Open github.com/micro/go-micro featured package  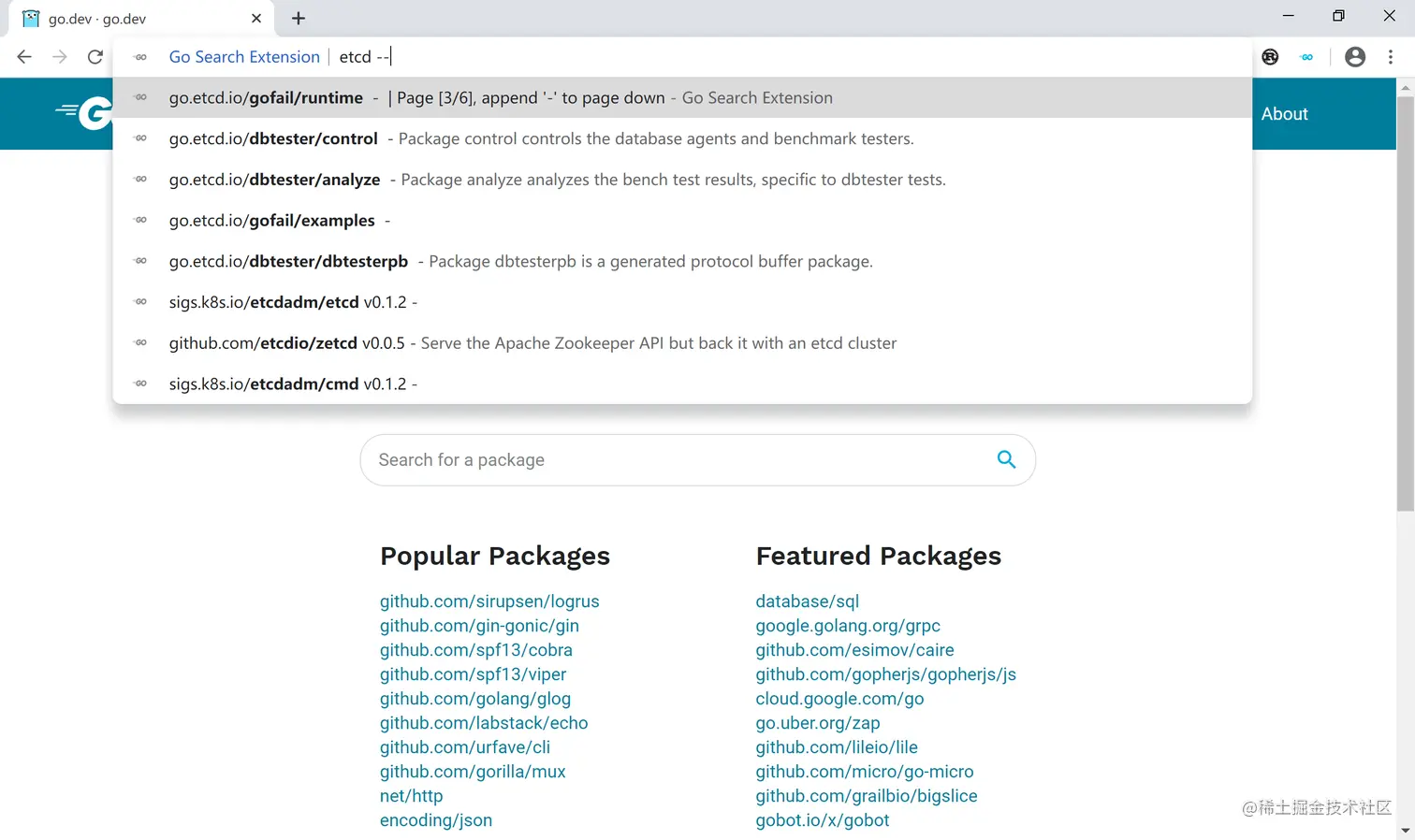click(865, 772)
